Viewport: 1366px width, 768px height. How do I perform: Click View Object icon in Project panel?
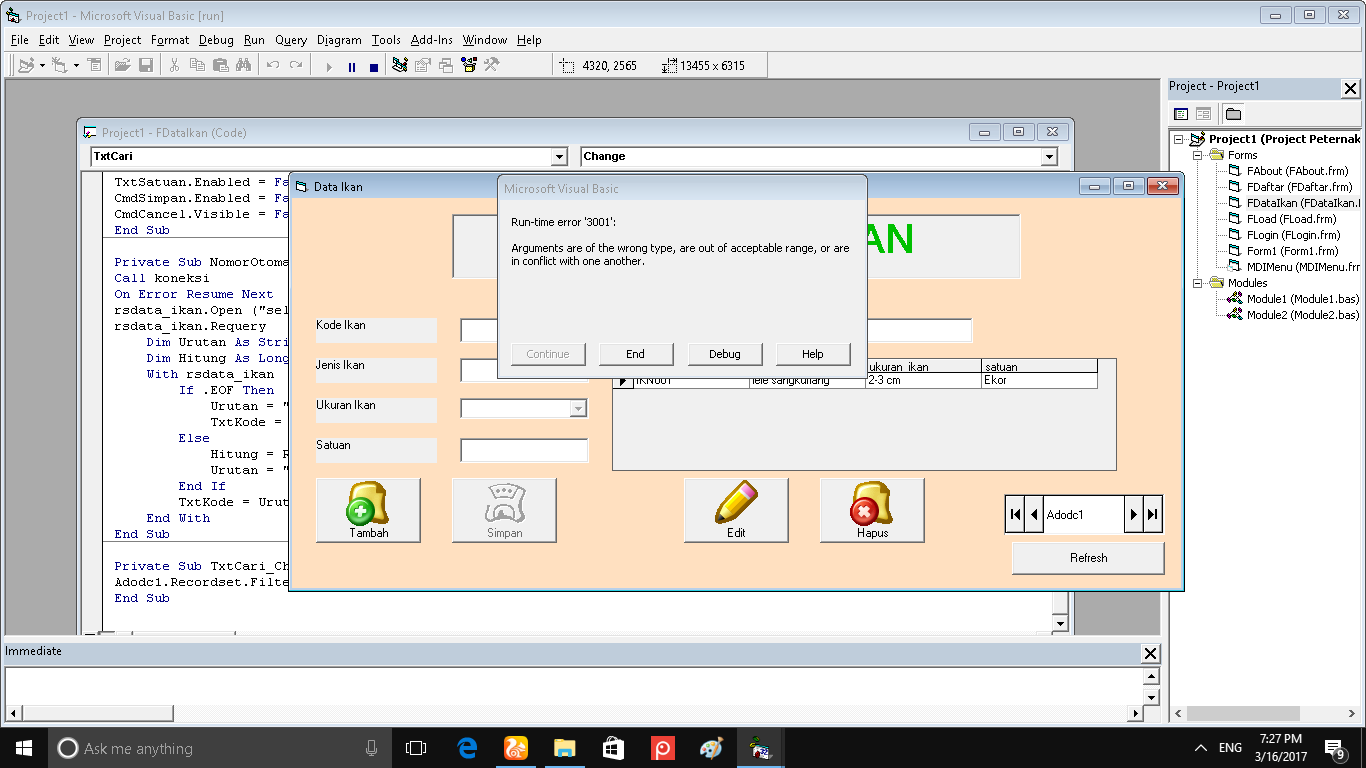coord(1203,114)
